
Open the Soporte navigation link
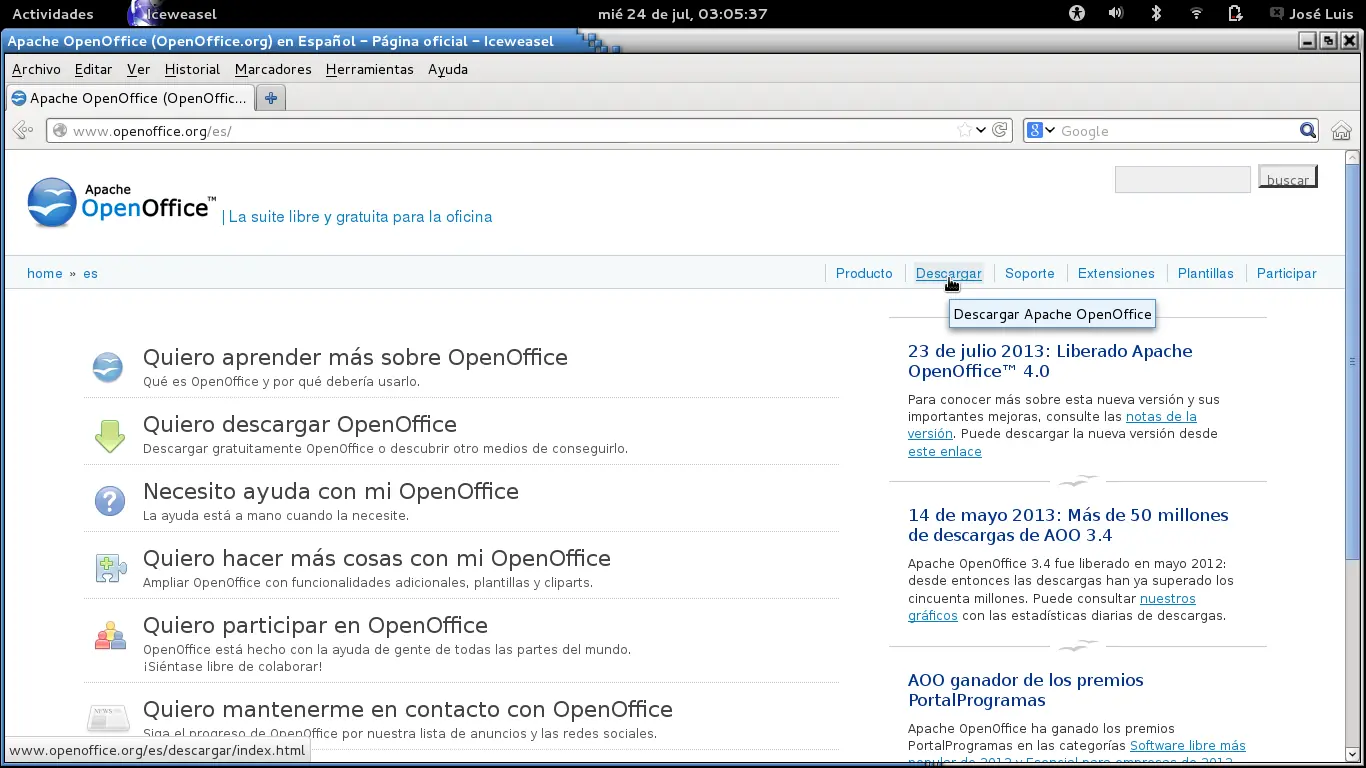[x=1030, y=273]
